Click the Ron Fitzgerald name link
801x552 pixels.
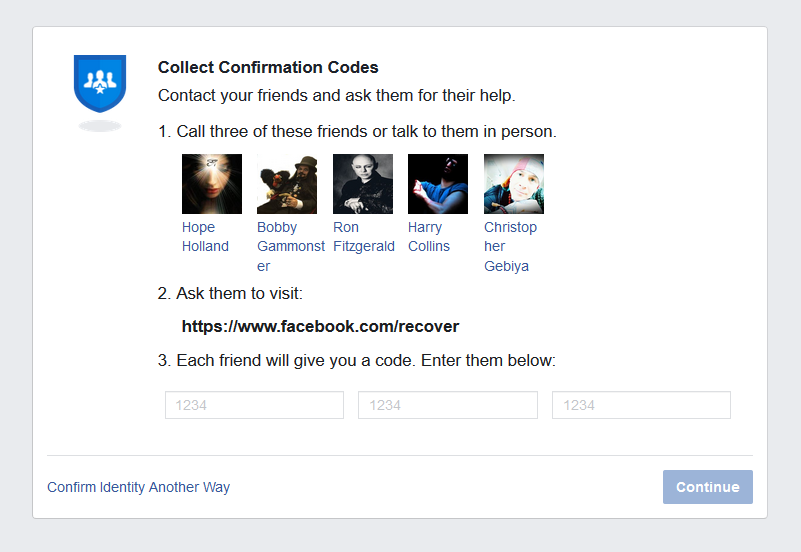pos(364,236)
